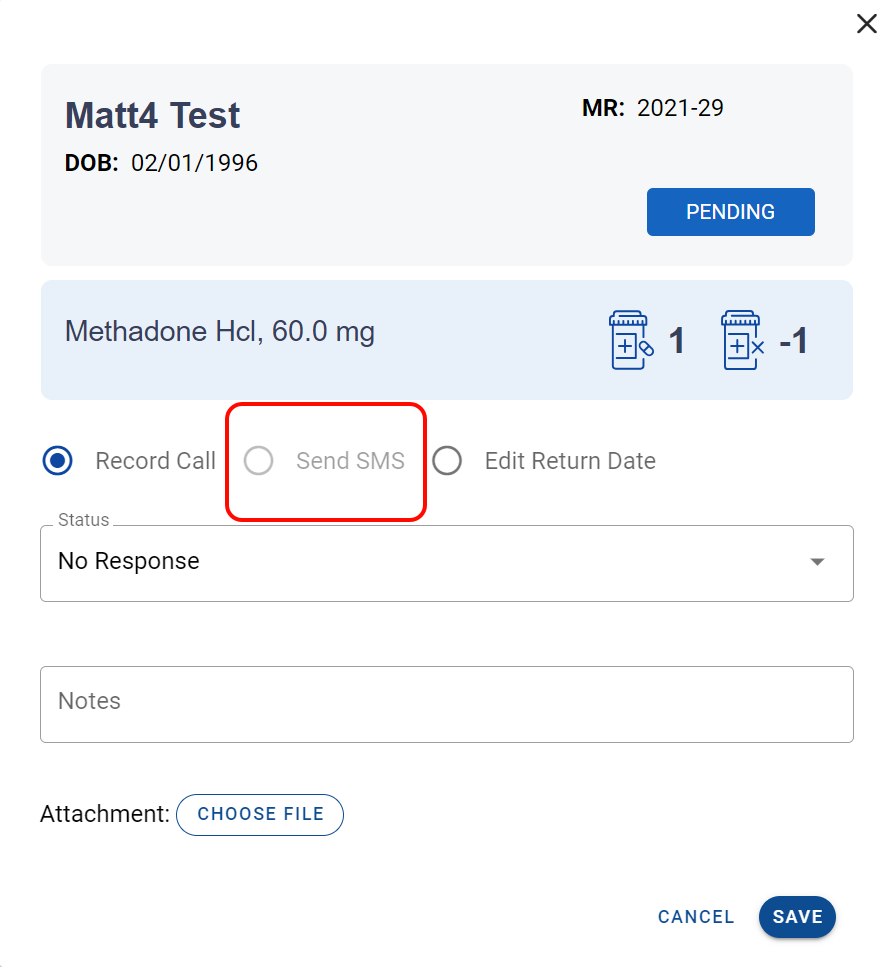Screen dimensions: 891x967
Task: Click the pill bottle with X icon
Action: pos(743,340)
